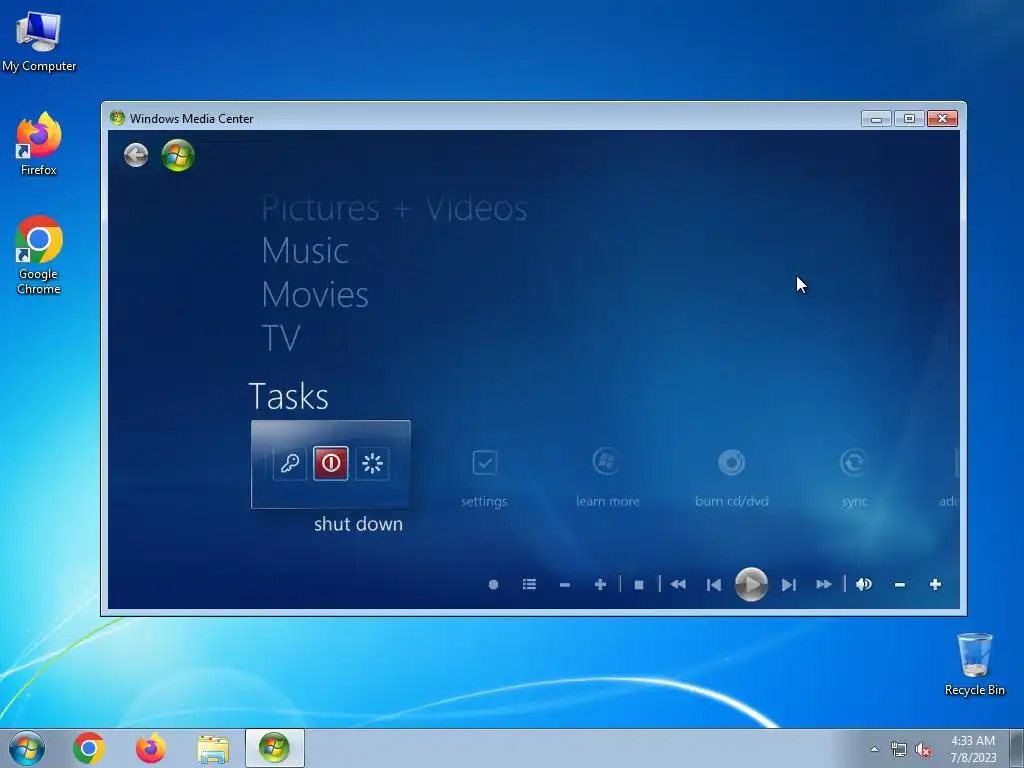Viewport: 1024px width, 768px height.
Task: Start playback with the round play button
Action: [x=751, y=584]
